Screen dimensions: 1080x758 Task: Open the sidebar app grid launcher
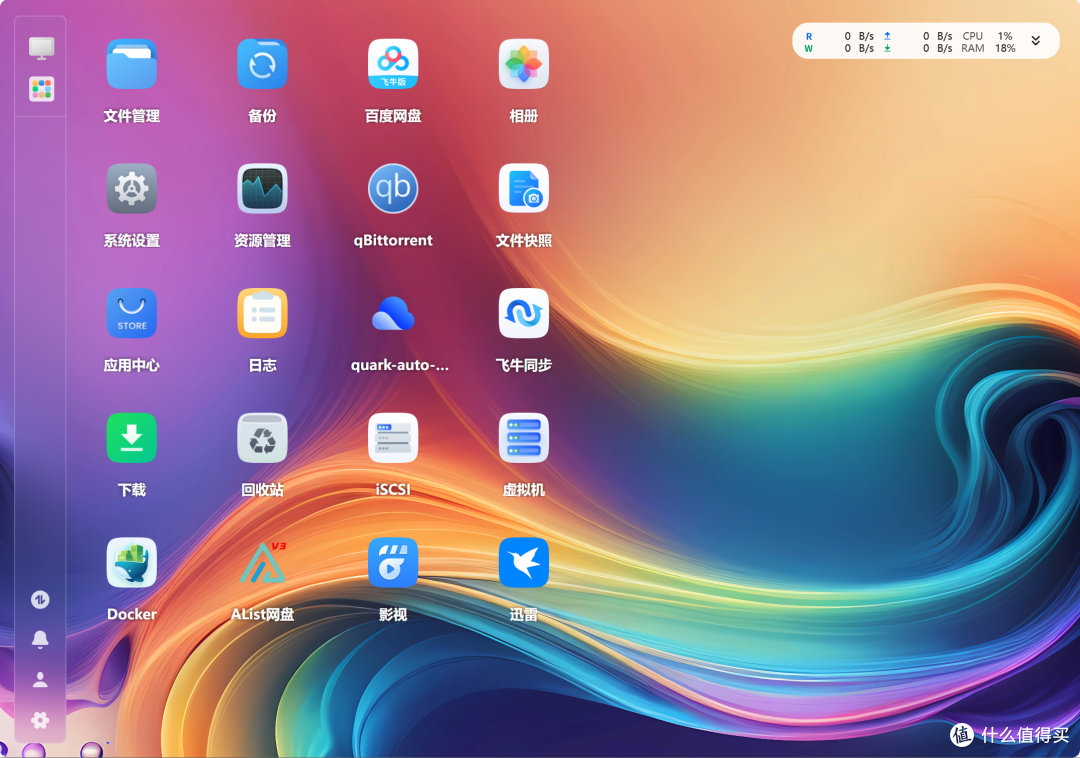[41, 89]
